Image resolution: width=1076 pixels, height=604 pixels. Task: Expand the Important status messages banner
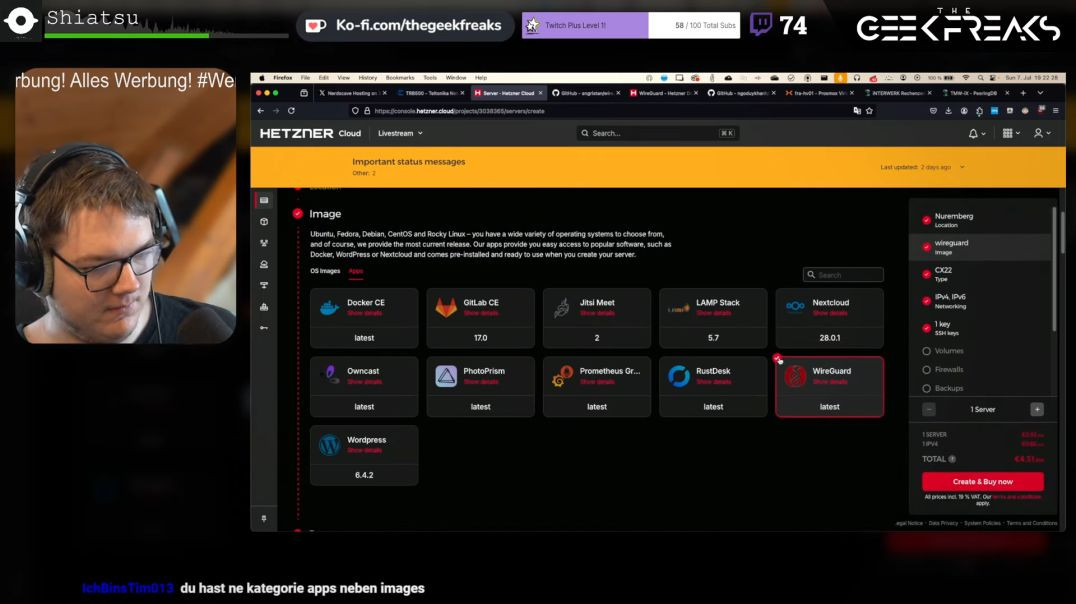tap(962, 167)
